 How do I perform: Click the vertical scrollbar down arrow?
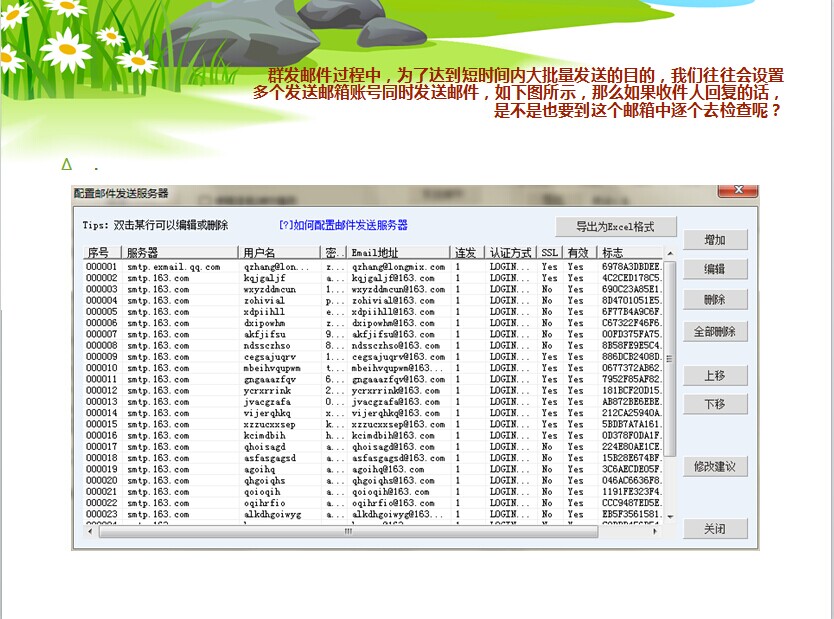click(x=670, y=516)
